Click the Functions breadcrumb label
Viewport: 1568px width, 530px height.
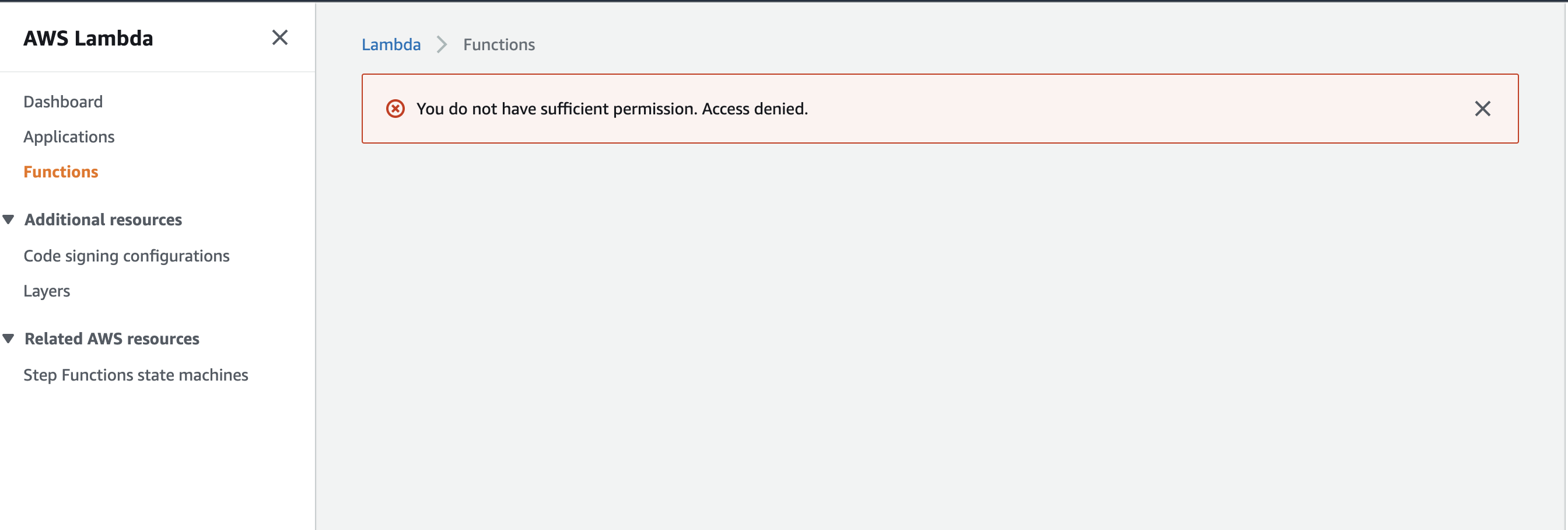coord(499,44)
